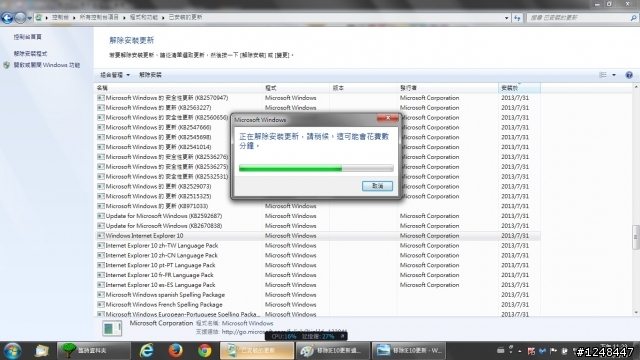Open the address bar history dropdown arrow

click(507, 18)
